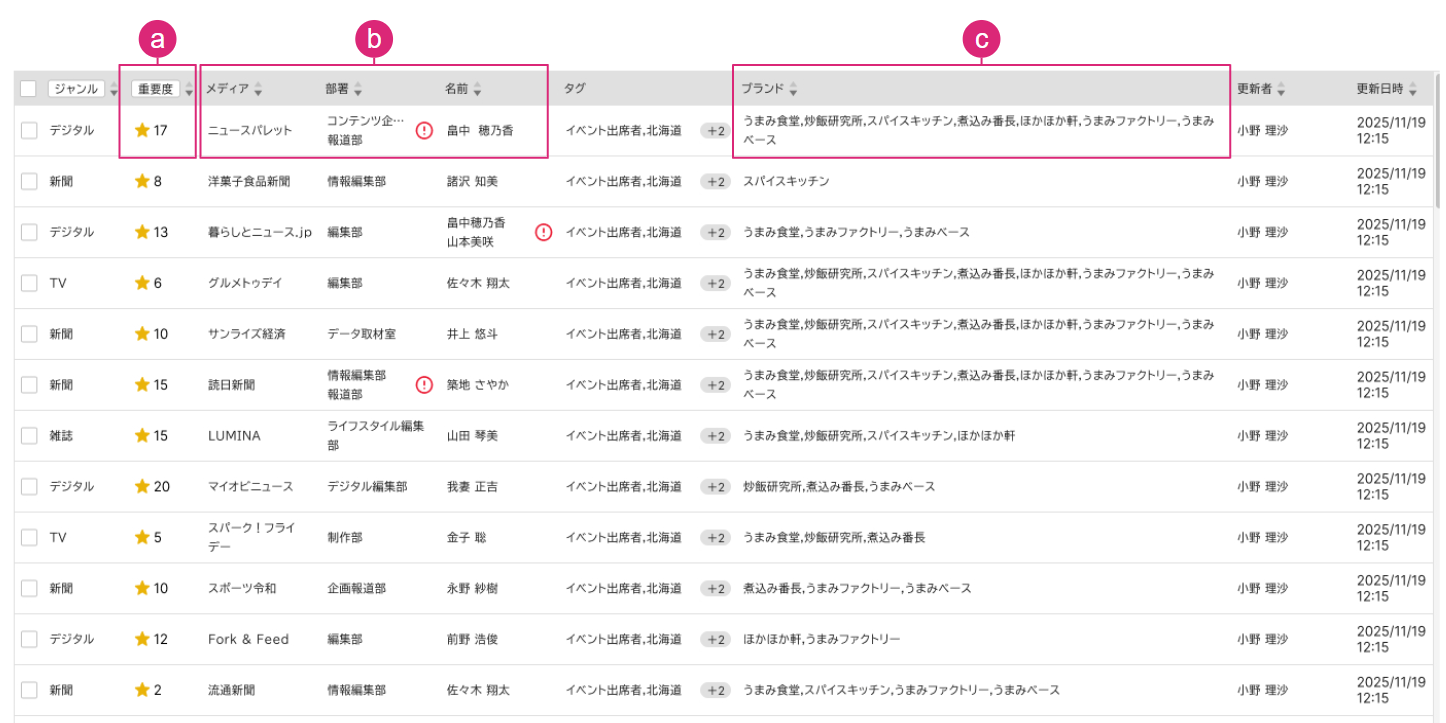Viewport: 1446px width, 723px height.
Task: Click the +2 tag badge in LUMINA row
Action: [x=714, y=436]
